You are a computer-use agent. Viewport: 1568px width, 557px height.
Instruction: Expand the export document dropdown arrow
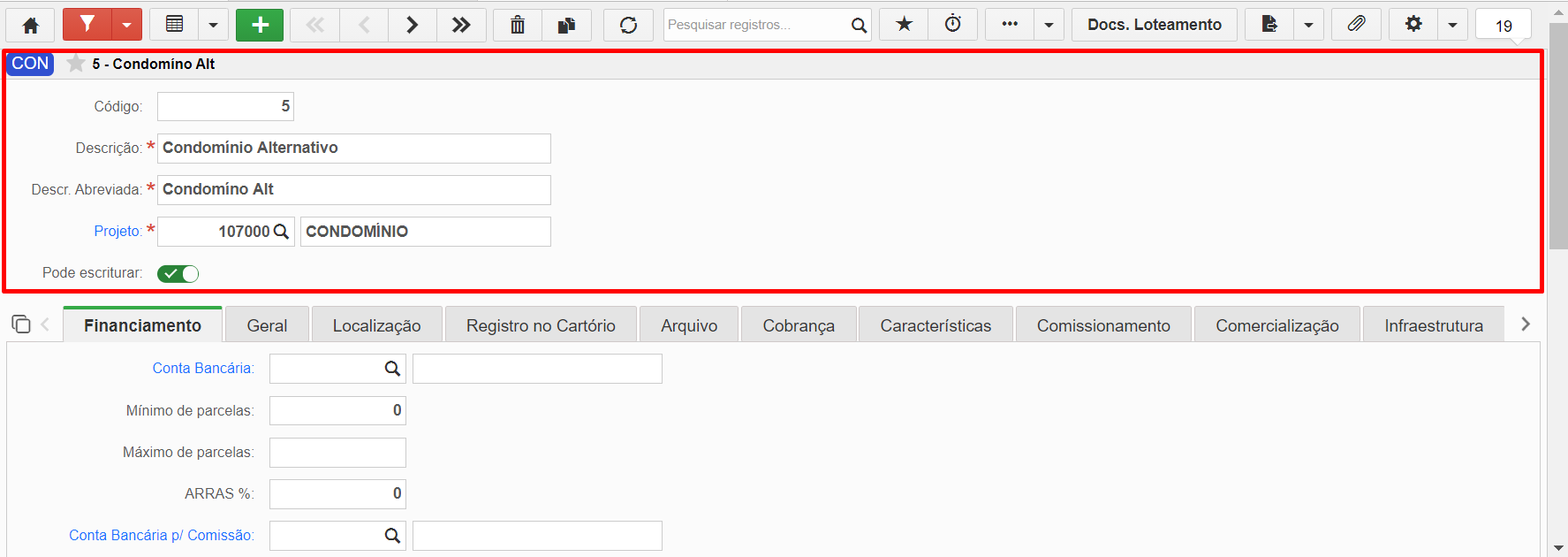pyautogui.click(x=1308, y=25)
